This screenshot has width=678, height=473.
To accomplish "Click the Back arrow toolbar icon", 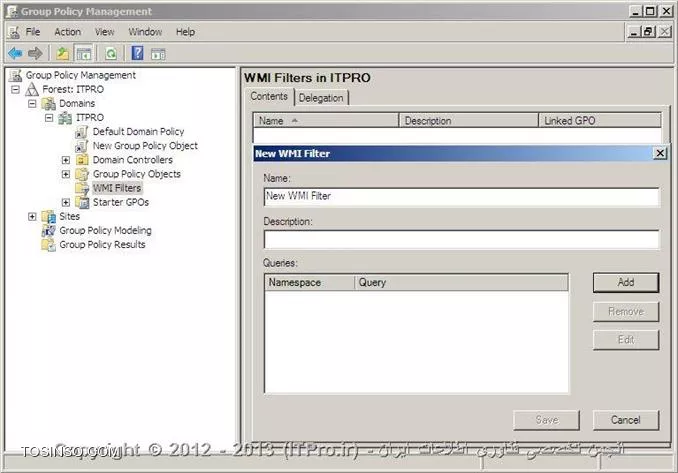I will 15,53.
